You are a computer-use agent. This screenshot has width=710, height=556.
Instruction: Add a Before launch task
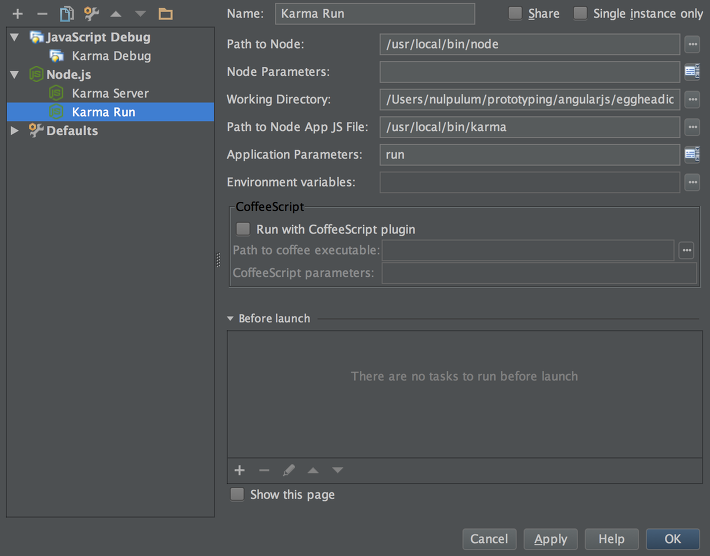[x=240, y=470]
